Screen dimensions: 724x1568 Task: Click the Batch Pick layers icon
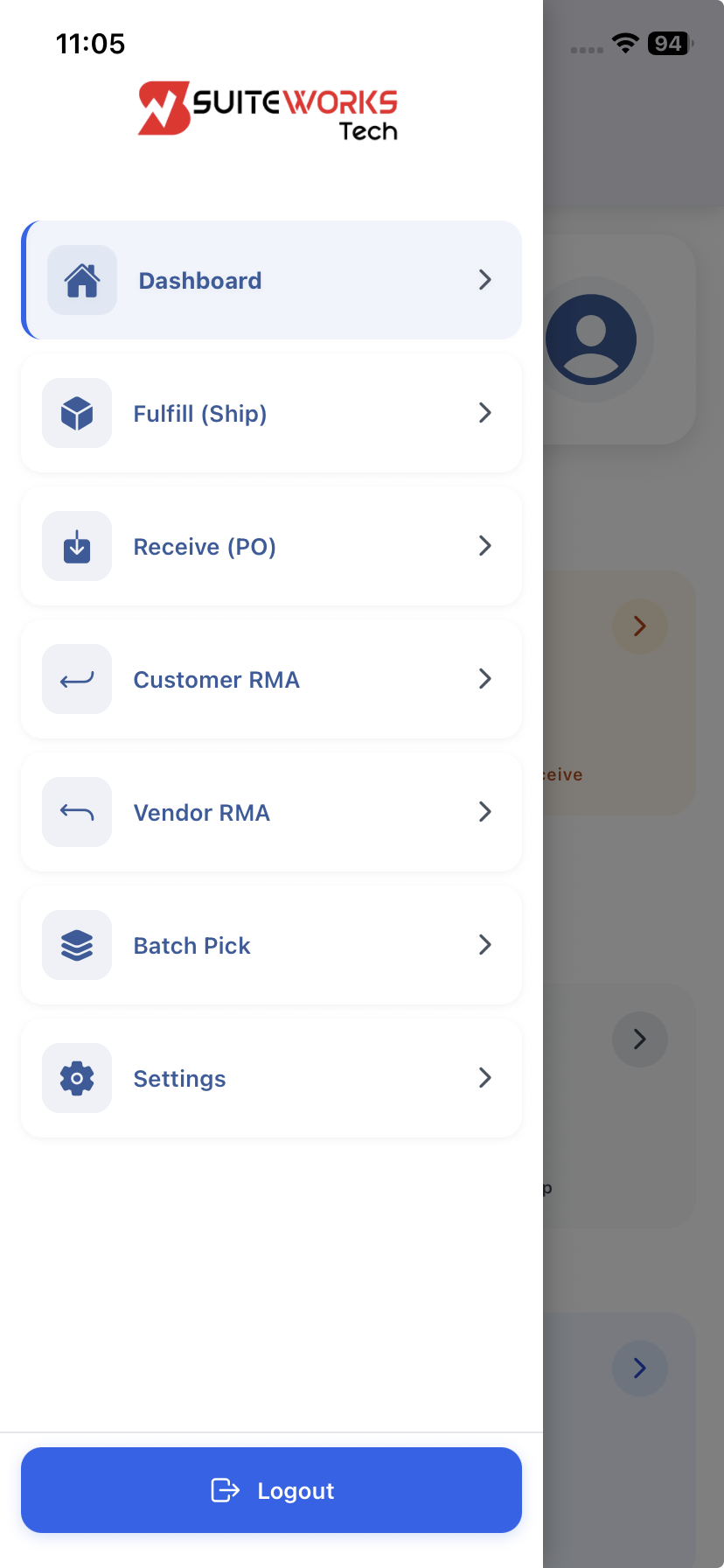(77, 945)
